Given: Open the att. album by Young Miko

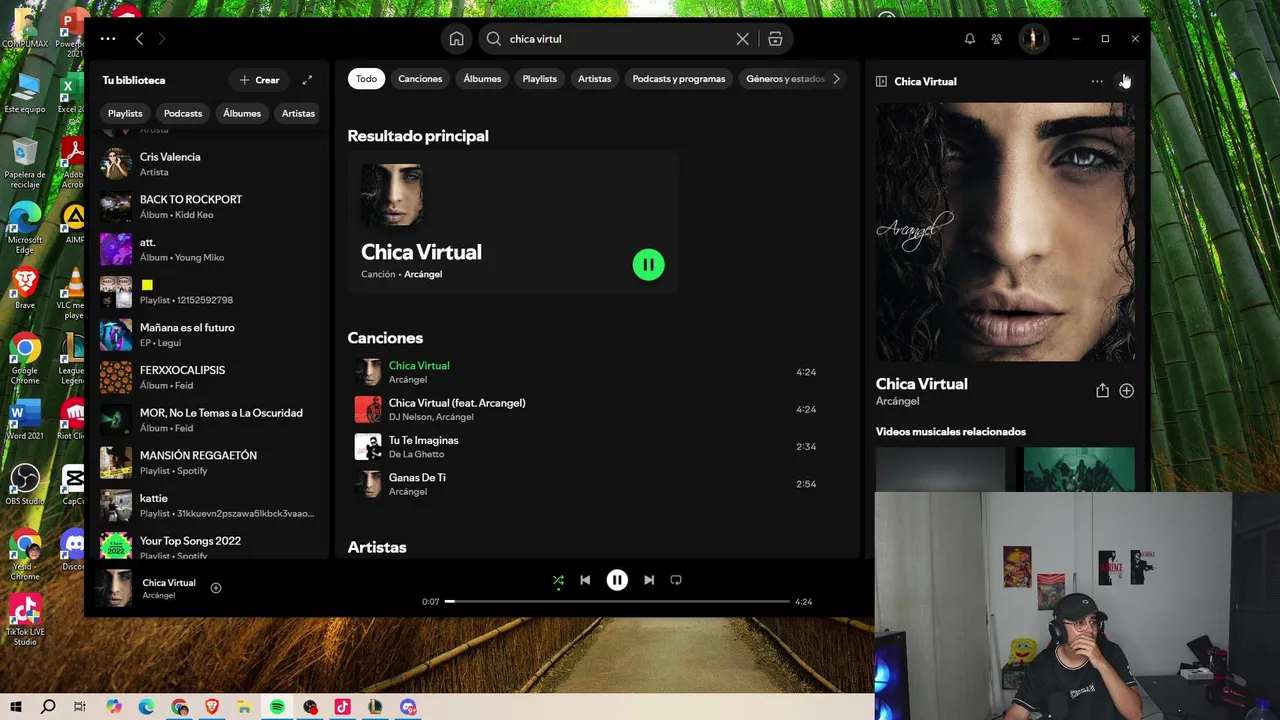Looking at the screenshot, I should tap(210, 250).
